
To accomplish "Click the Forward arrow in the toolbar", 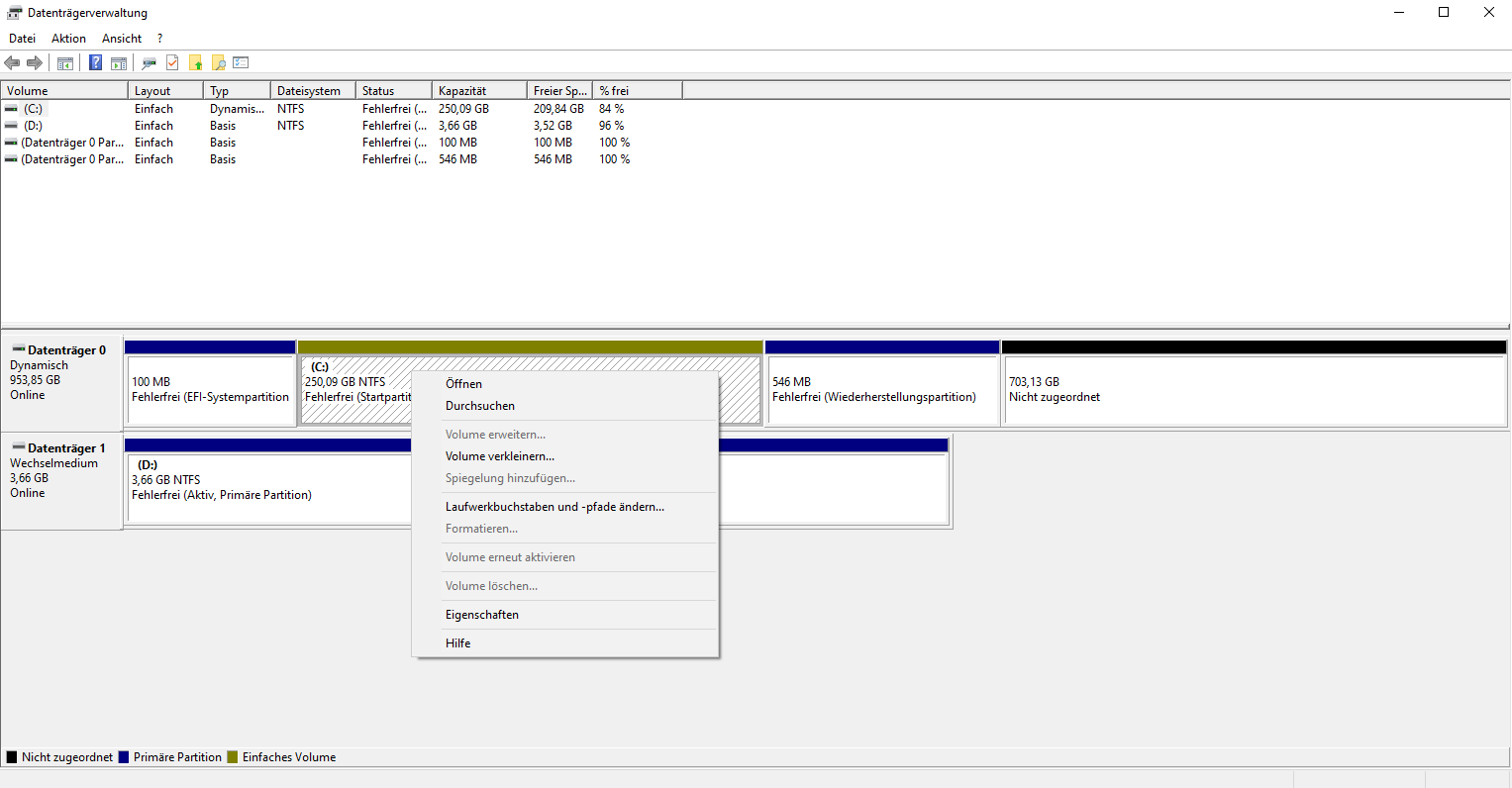I will 35,63.
